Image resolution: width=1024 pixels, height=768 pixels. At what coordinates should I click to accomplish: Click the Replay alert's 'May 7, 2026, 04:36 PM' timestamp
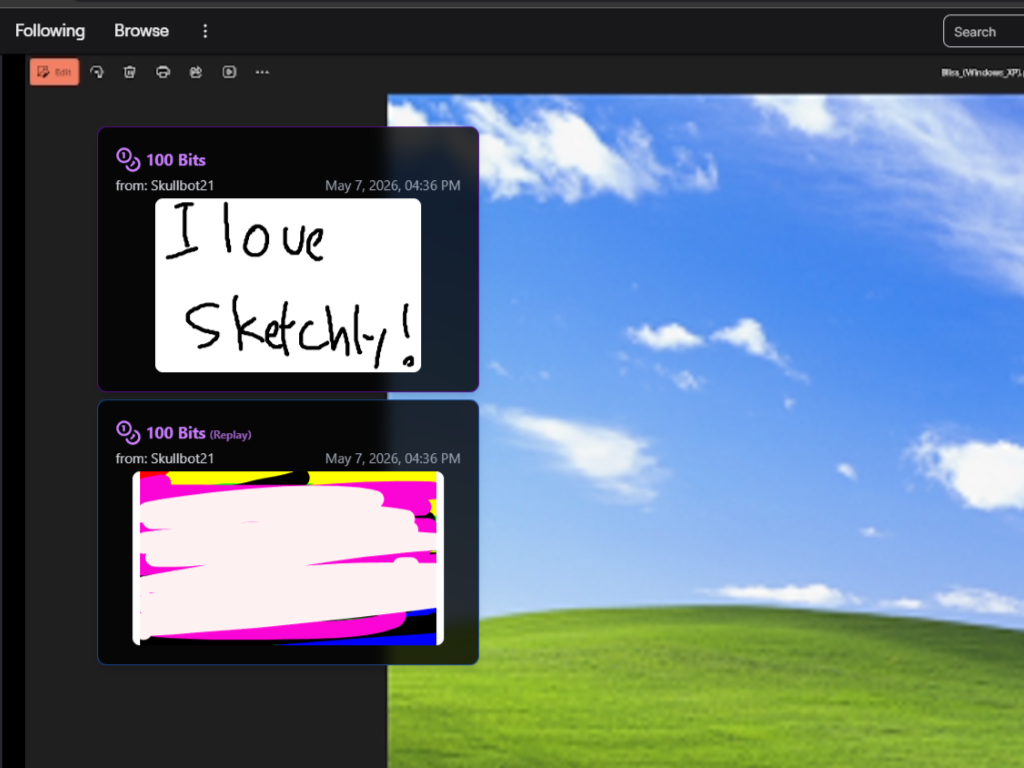392,458
